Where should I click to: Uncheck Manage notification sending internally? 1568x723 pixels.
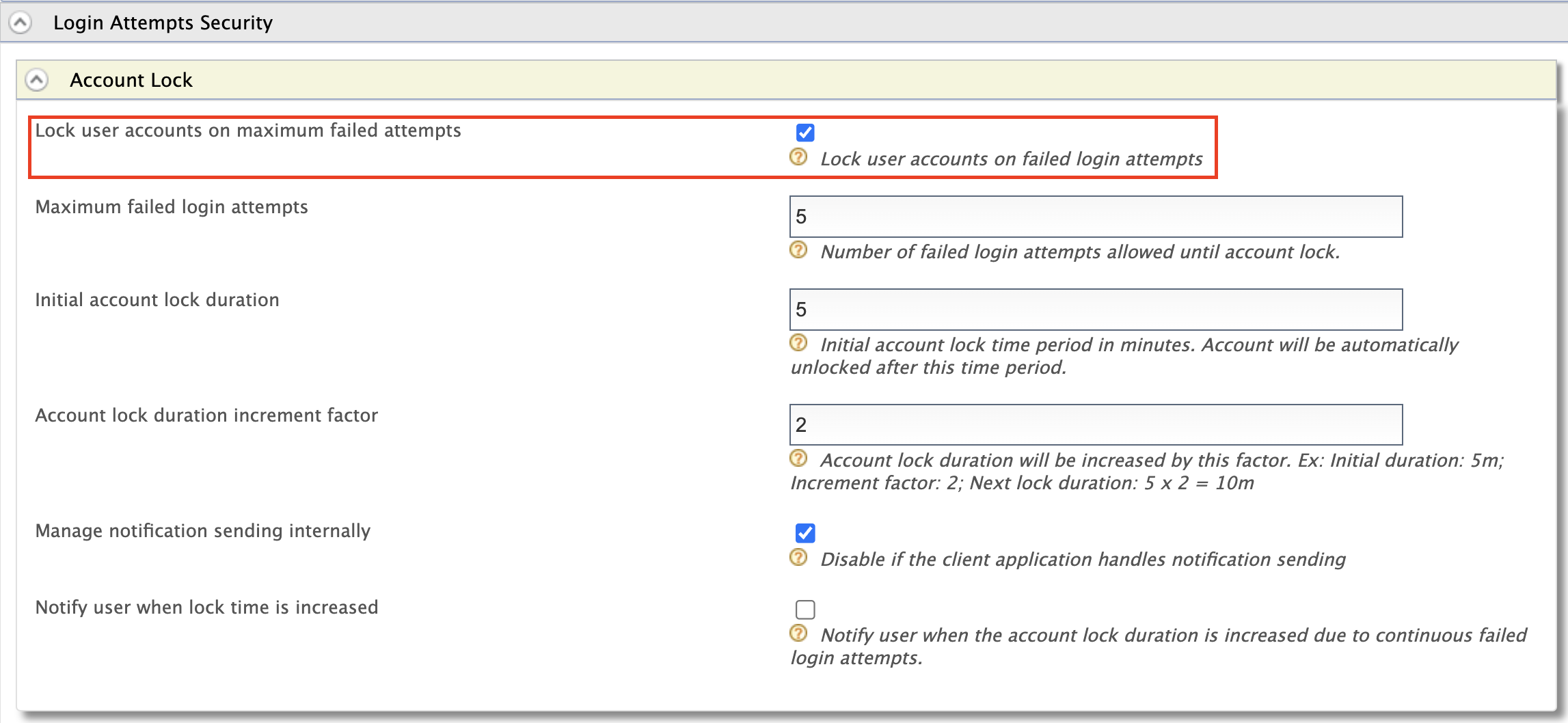click(805, 533)
